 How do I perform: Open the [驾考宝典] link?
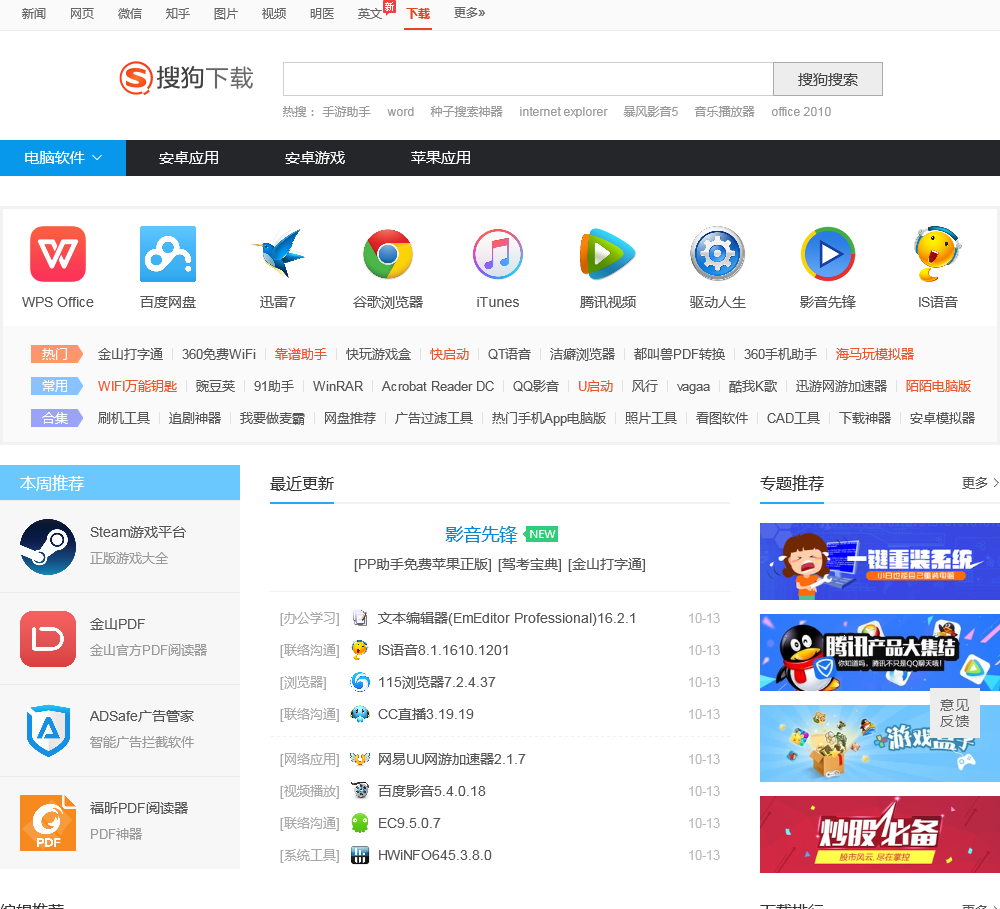pyautogui.click(x=529, y=565)
